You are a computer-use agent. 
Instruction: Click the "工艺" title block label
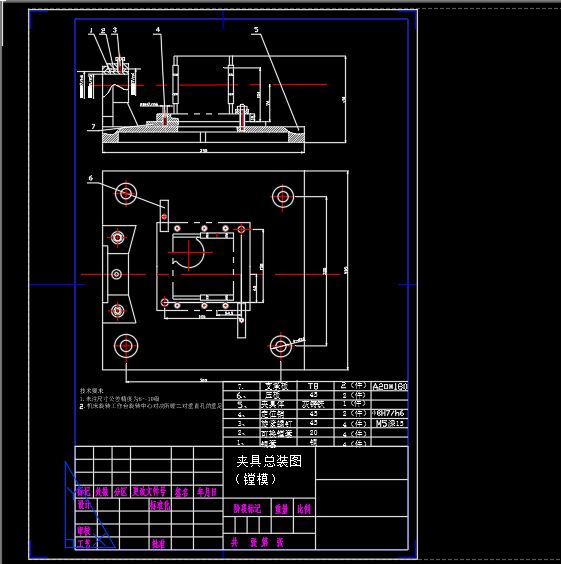(84, 543)
